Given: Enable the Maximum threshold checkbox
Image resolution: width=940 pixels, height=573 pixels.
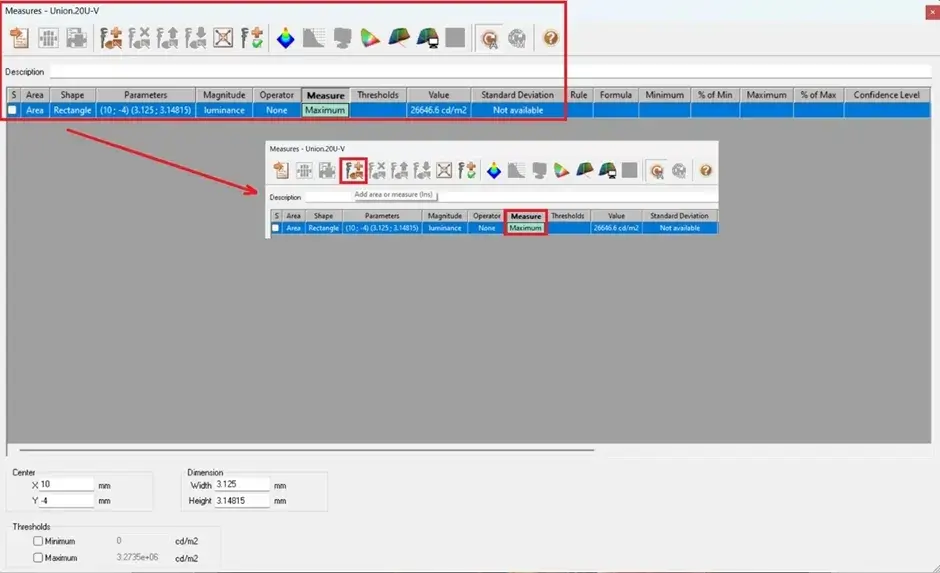Looking at the screenshot, I should point(38,557).
